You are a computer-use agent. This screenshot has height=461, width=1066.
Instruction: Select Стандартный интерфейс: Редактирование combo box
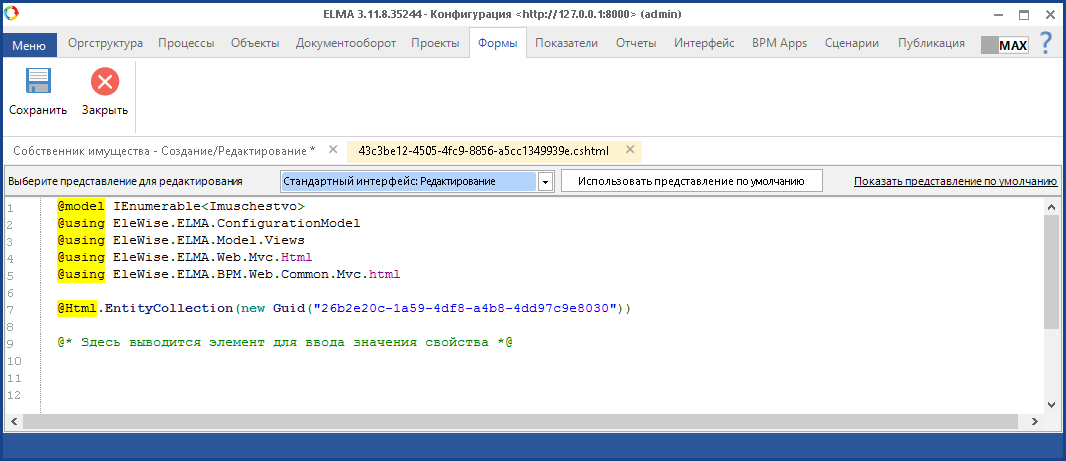(409, 182)
